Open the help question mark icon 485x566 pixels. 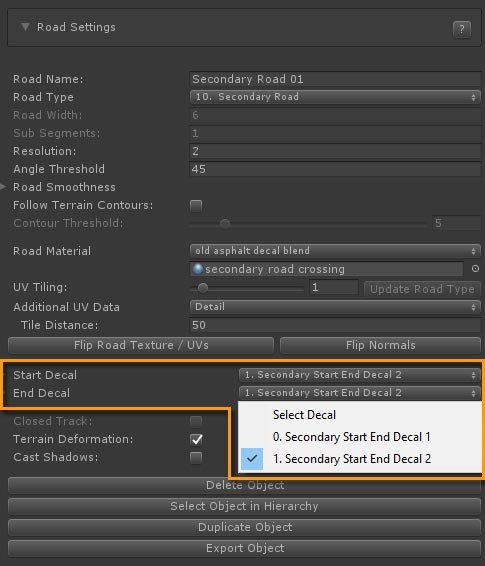point(462,29)
